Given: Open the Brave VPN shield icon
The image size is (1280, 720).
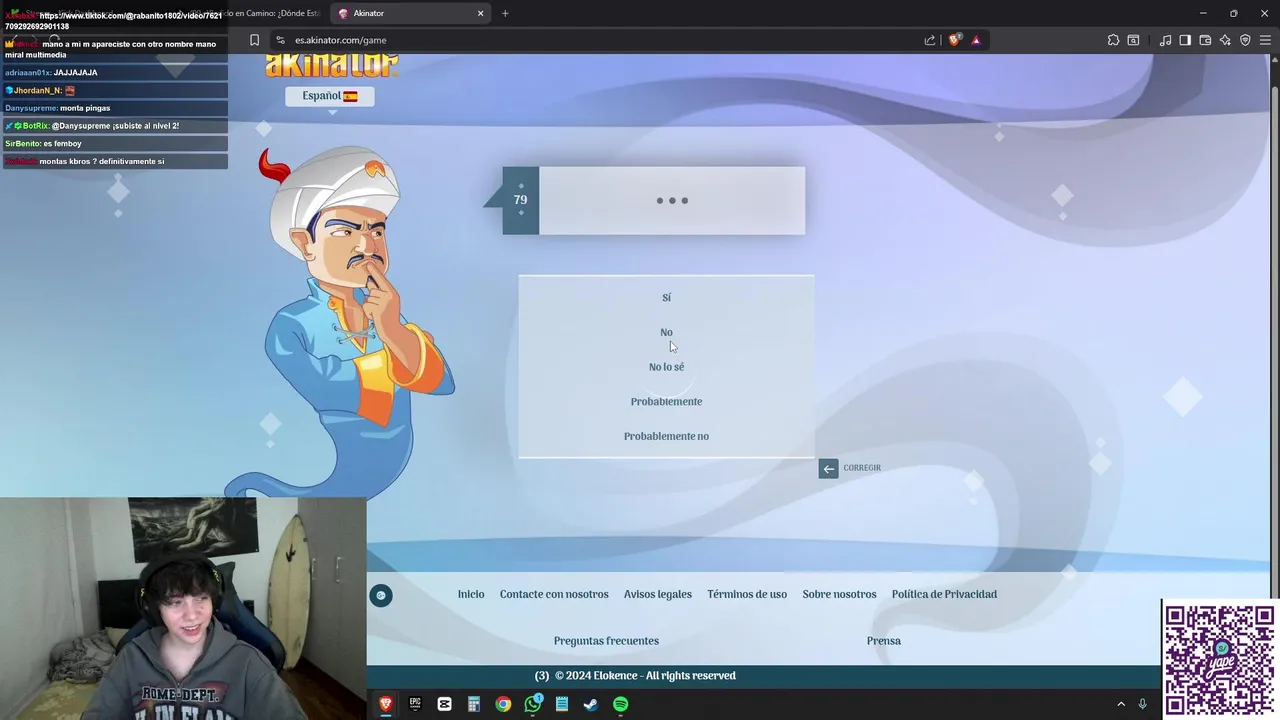Looking at the screenshot, I should (x=1245, y=40).
